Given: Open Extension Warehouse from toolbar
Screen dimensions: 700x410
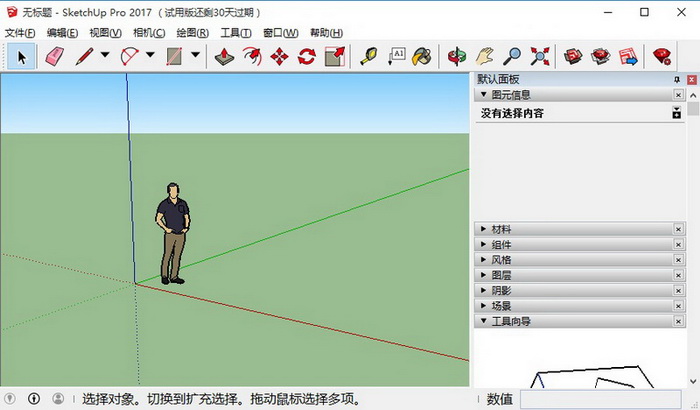Looking at the screenshot, I should [x=600, y=57].
